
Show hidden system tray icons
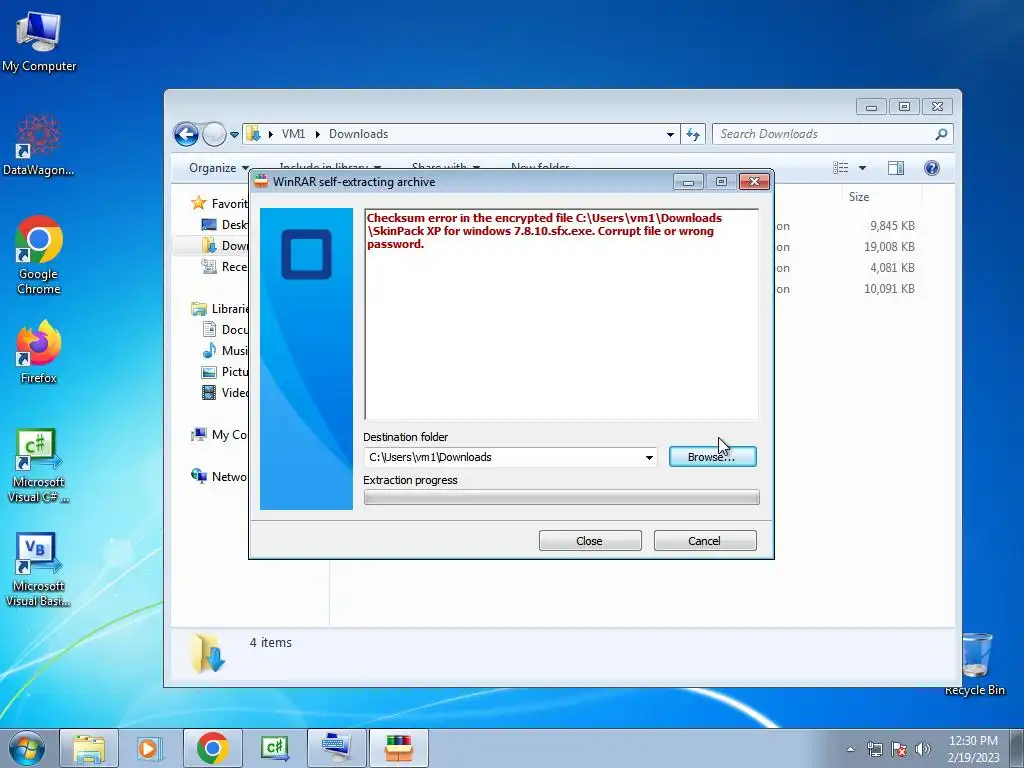(850, 749)
